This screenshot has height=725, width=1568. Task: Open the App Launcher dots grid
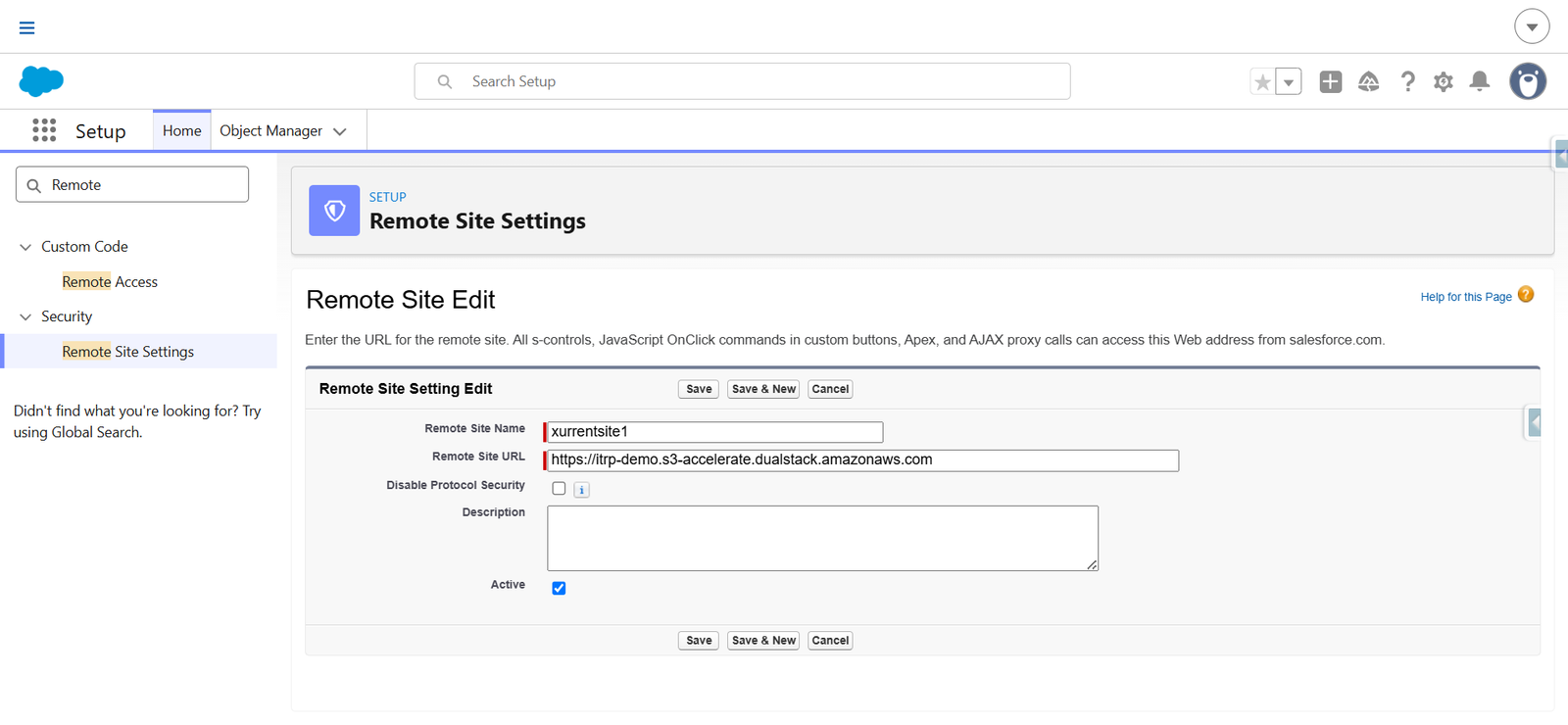click(44, 130)
